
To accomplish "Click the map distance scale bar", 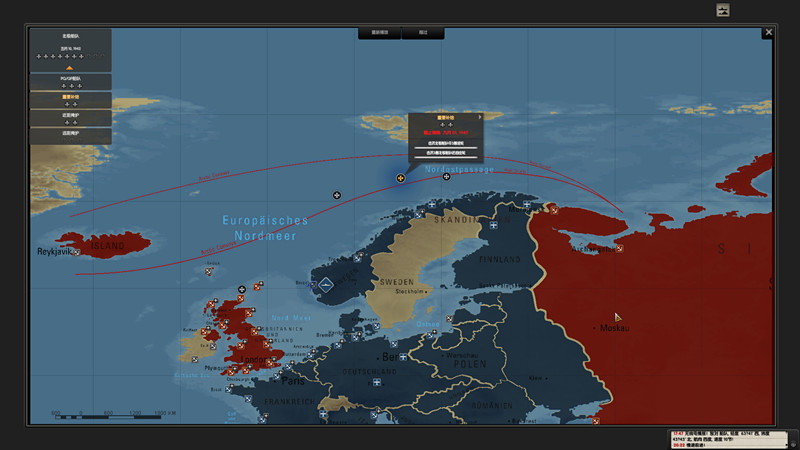I will [x=109, y=417].
